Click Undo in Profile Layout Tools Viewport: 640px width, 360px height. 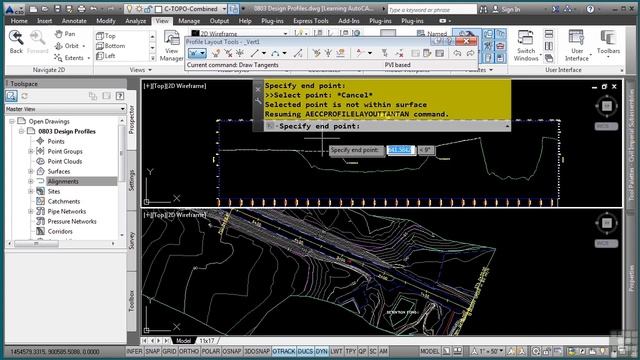458,53
